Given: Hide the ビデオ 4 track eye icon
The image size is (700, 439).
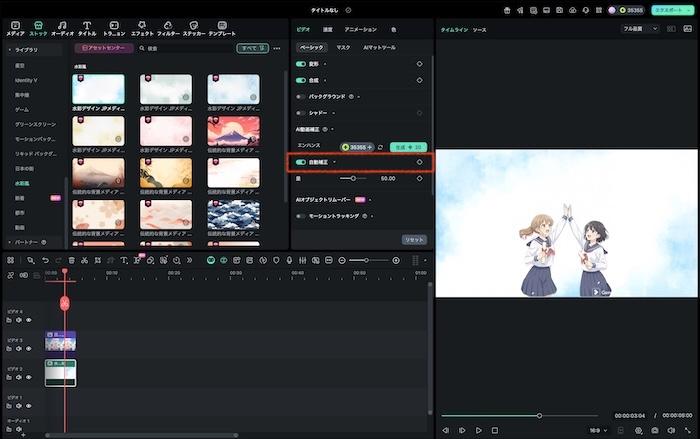Looking at the screenshot, I should point(29,320).
